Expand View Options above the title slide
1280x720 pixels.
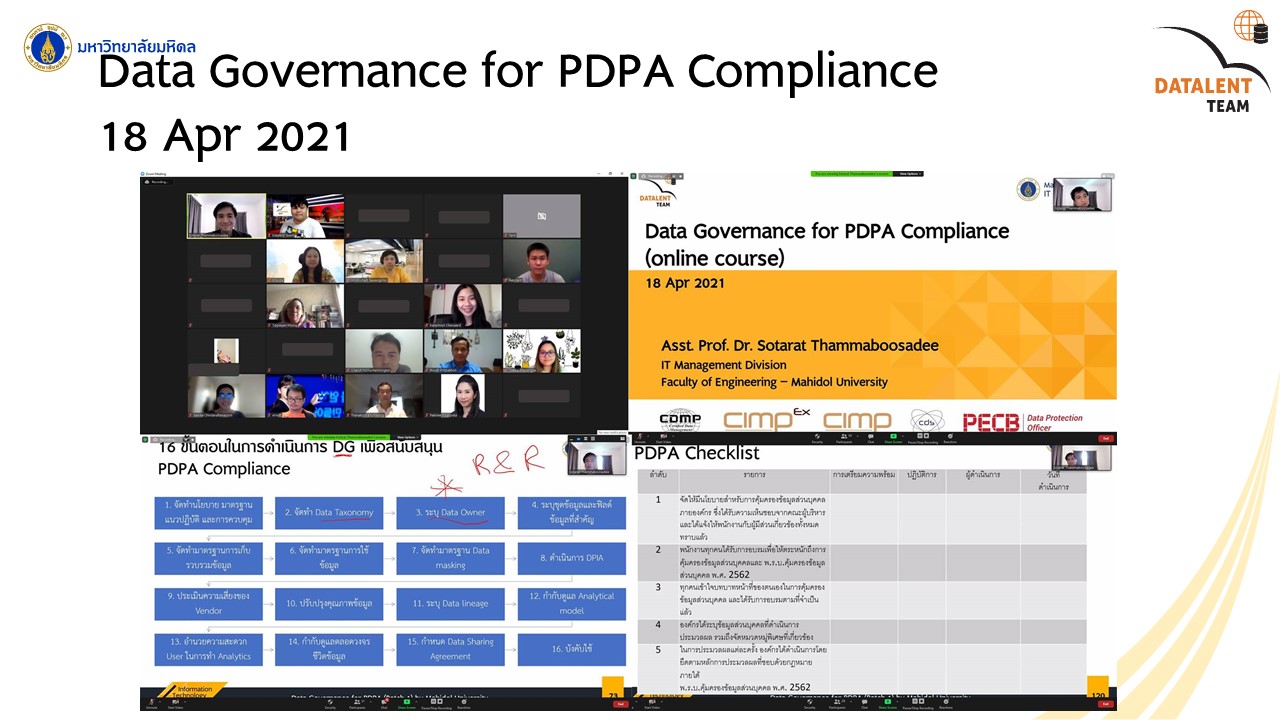[x=908, y=174]
